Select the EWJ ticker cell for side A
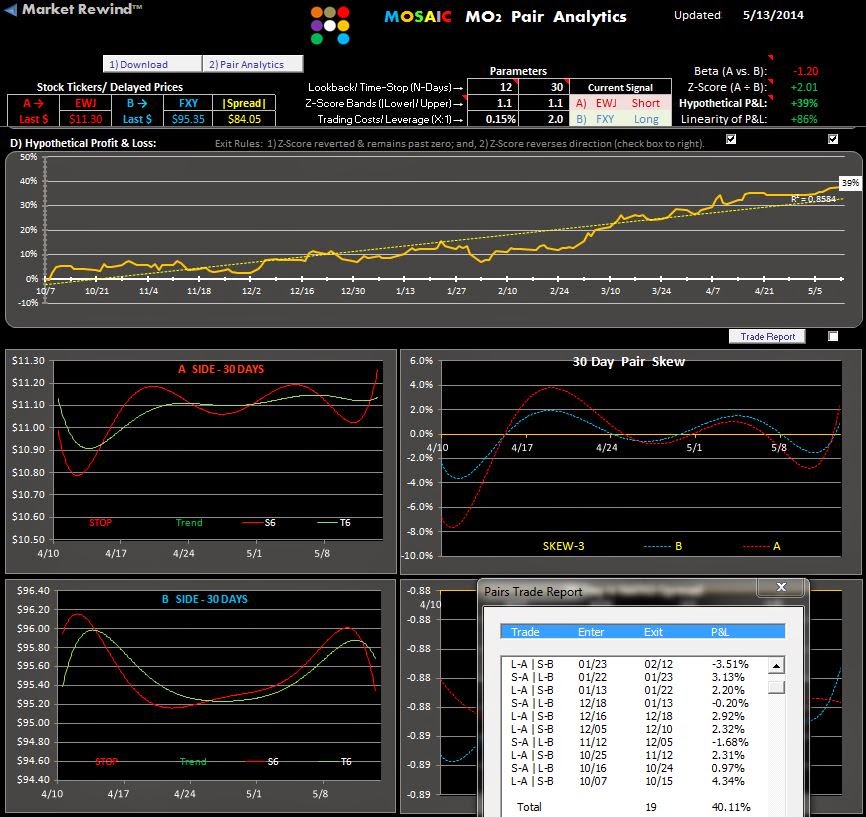 86,103
